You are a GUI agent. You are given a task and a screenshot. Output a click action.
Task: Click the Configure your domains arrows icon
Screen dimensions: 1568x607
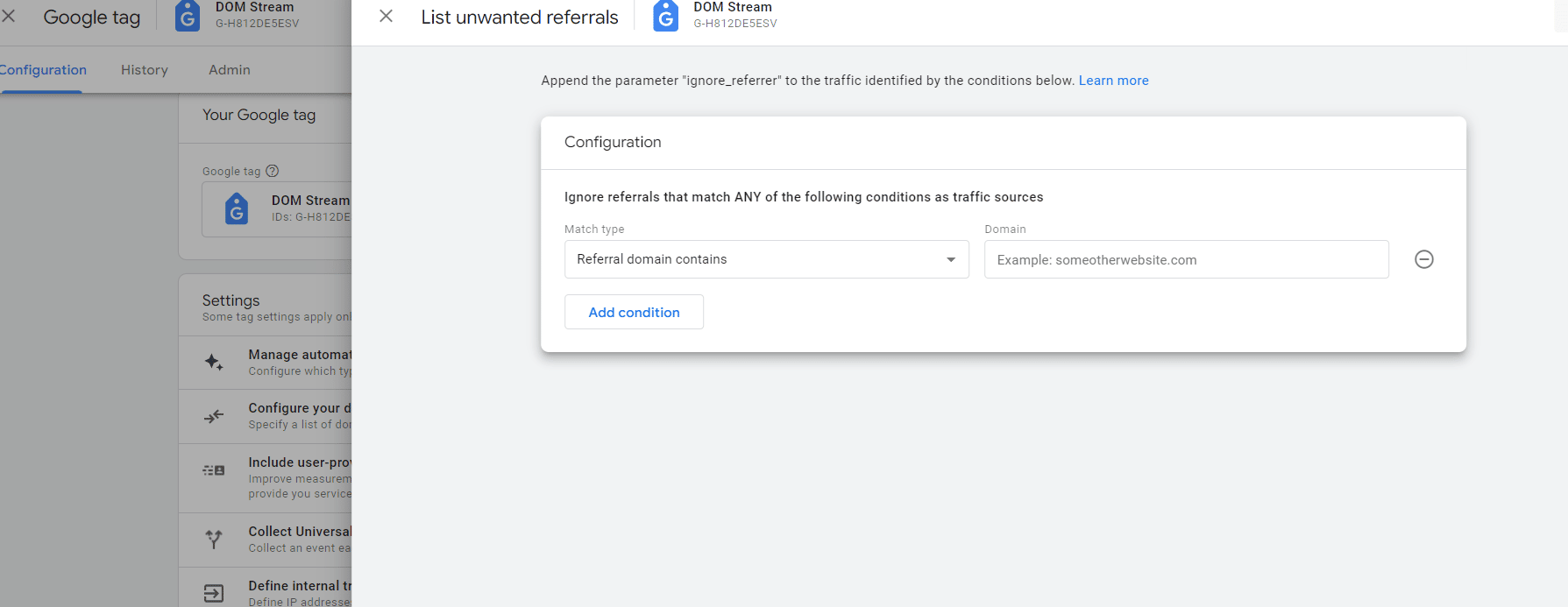[214, 416]
